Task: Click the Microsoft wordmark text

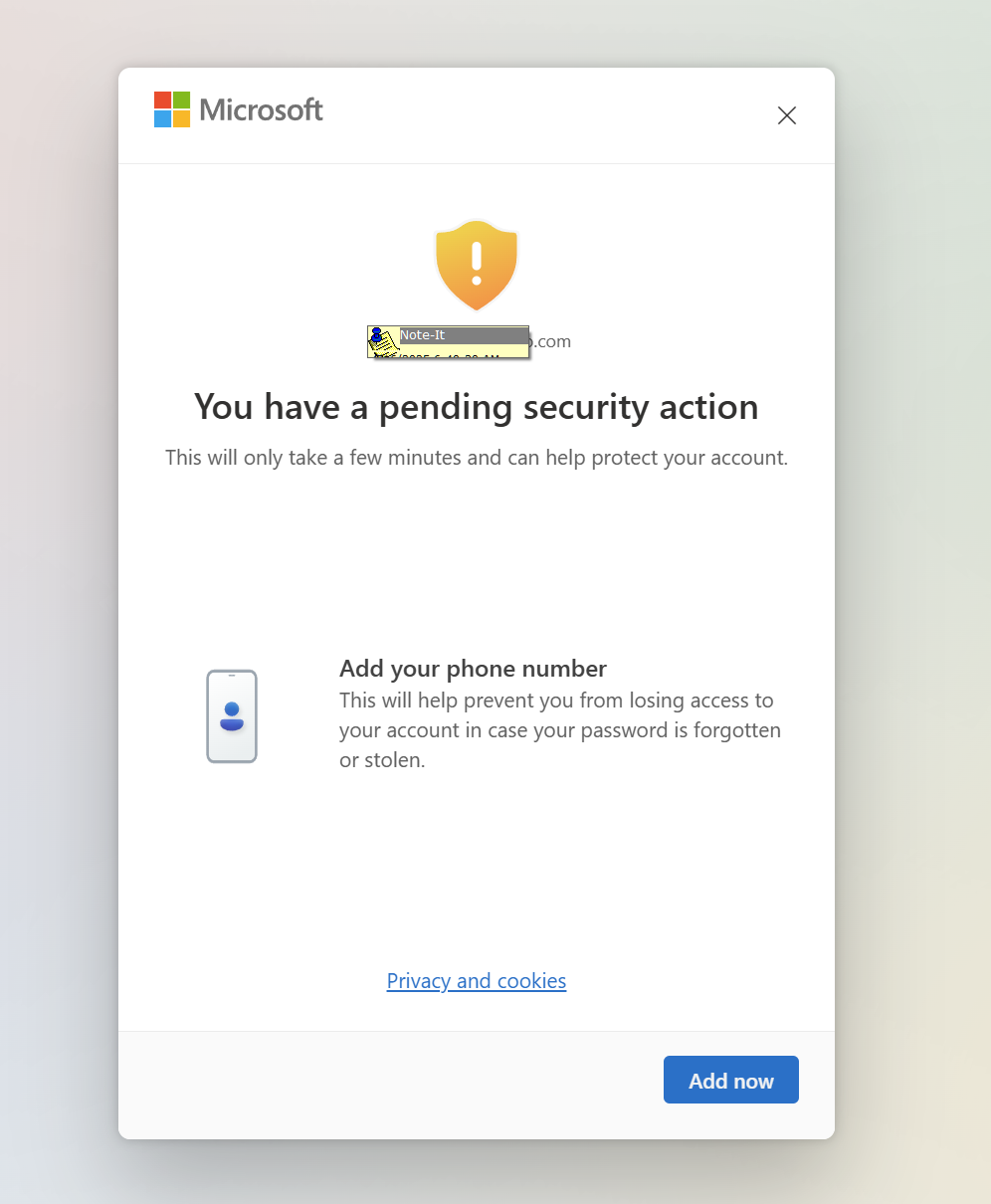Action: 262,109
